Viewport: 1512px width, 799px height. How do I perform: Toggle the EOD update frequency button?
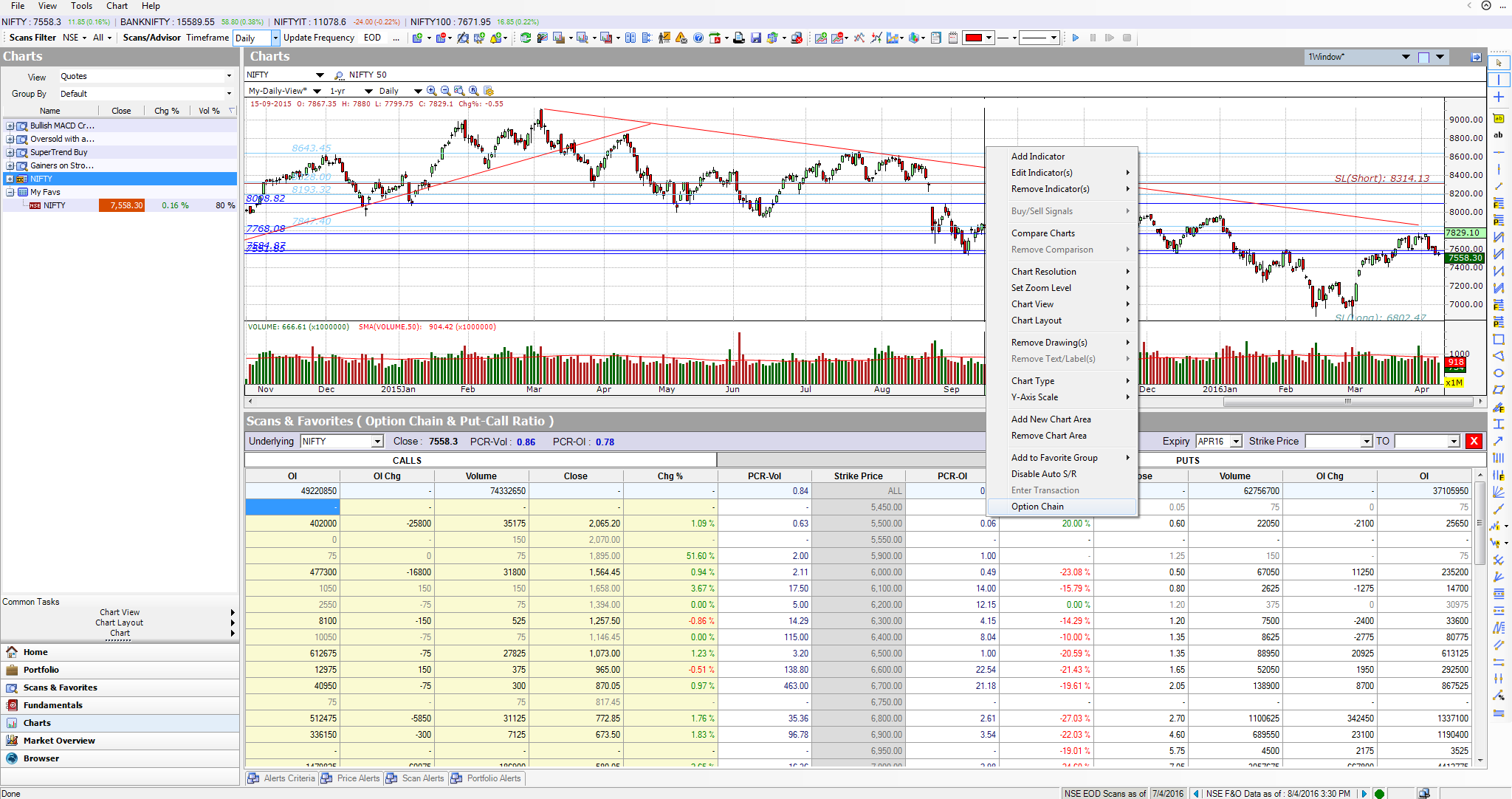370,37
